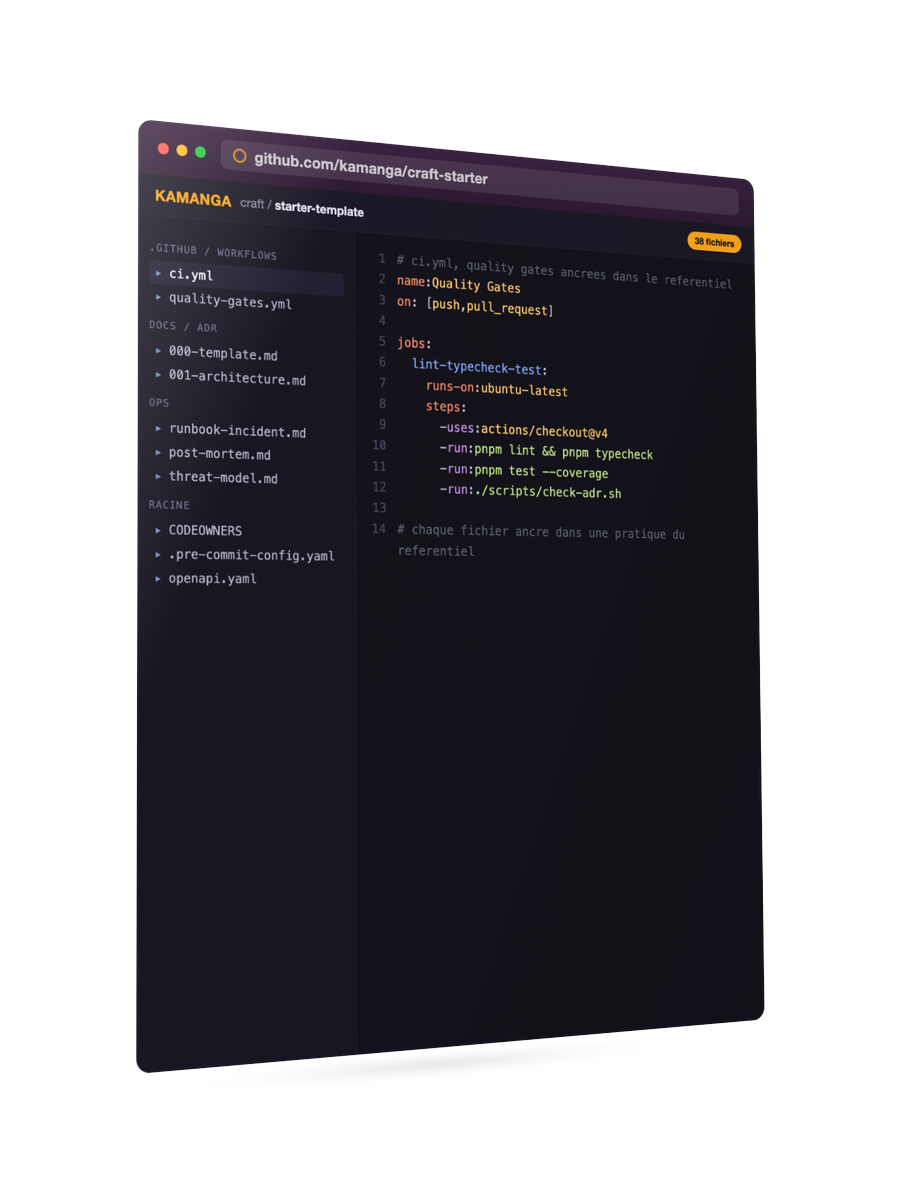The height and width of the screenshot is (1177, 900).
Task: Click the RACINE section header
Action: (169, 504)
